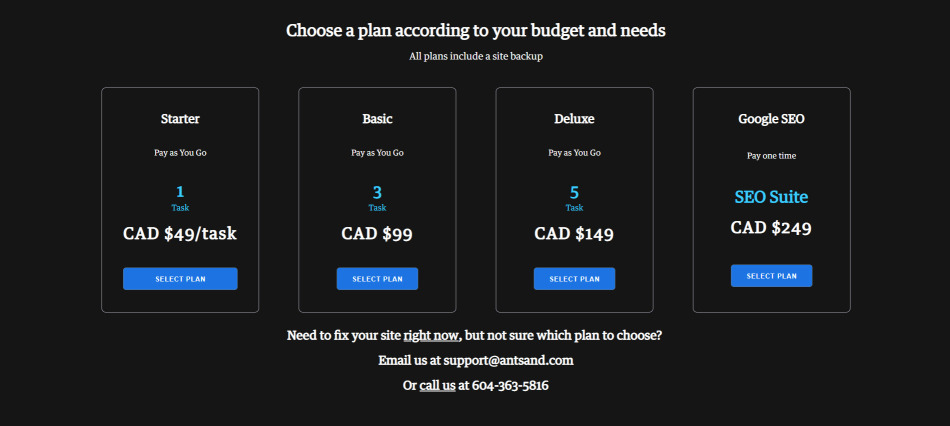The image size is (950, 426).
Task: Click the Deluxe plan heading
Action: [574, 119]
